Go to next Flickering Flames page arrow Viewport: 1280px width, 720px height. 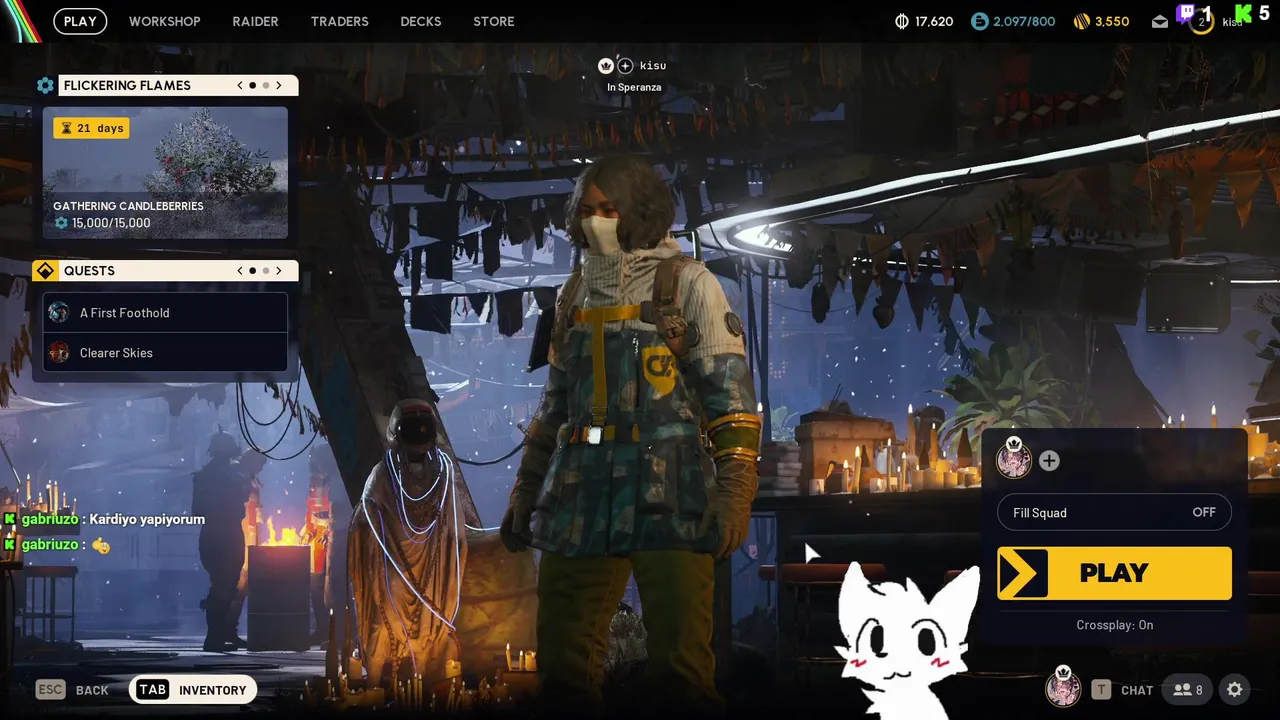pos(278,86)
